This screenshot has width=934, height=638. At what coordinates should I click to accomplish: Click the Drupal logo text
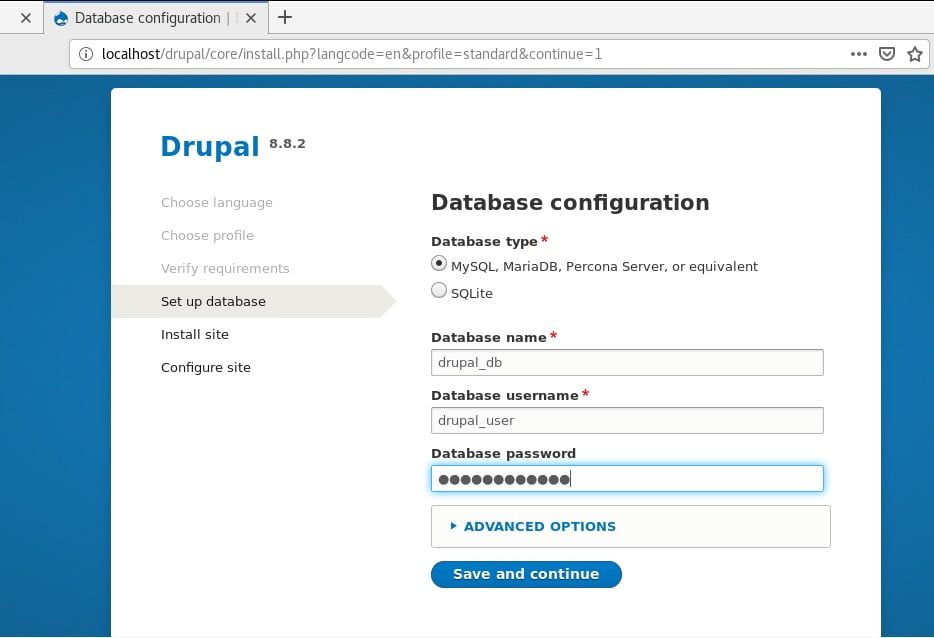click(x=210, y=147)
